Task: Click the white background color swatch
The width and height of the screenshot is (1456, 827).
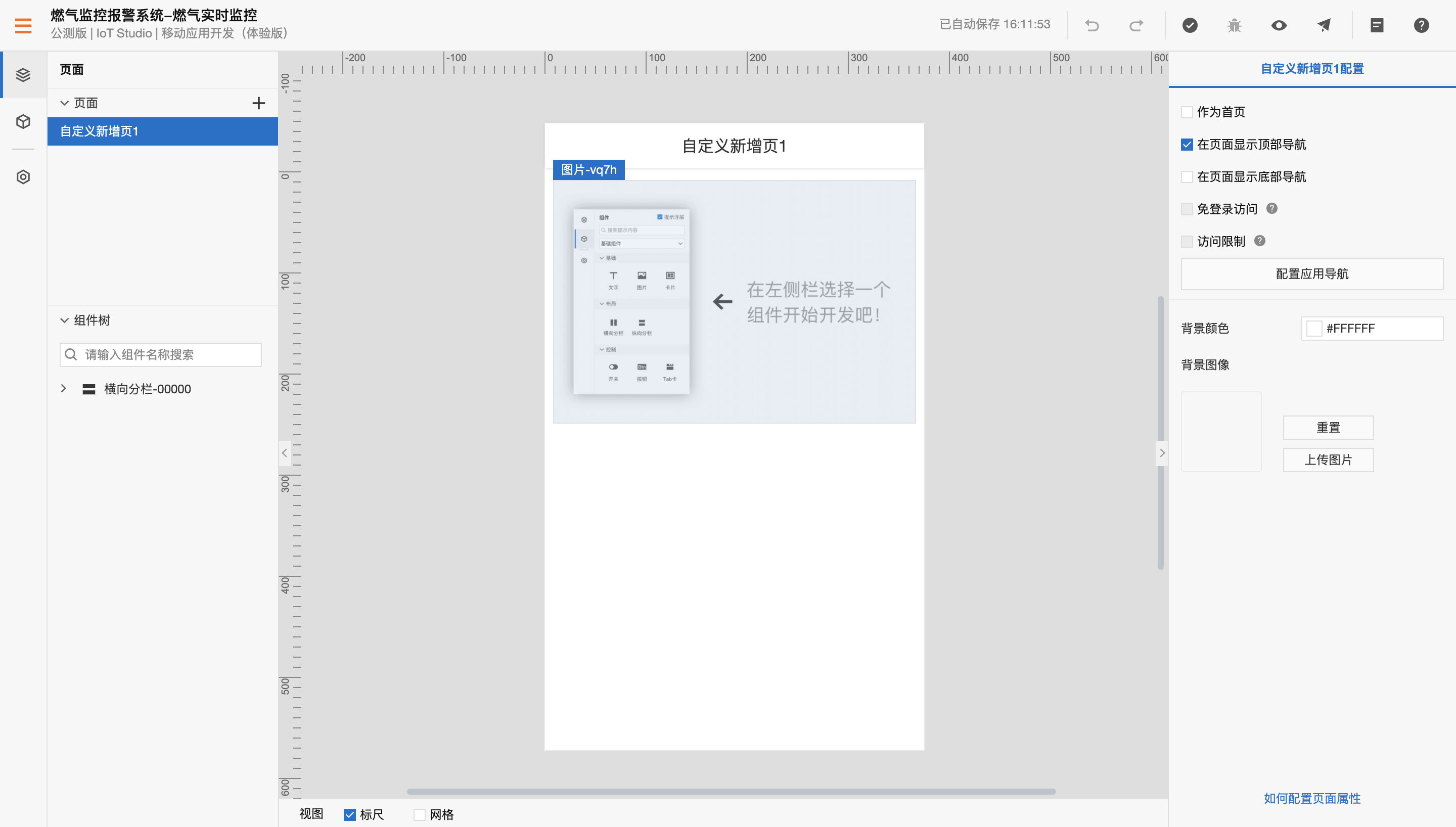Action: [1314, 328]
